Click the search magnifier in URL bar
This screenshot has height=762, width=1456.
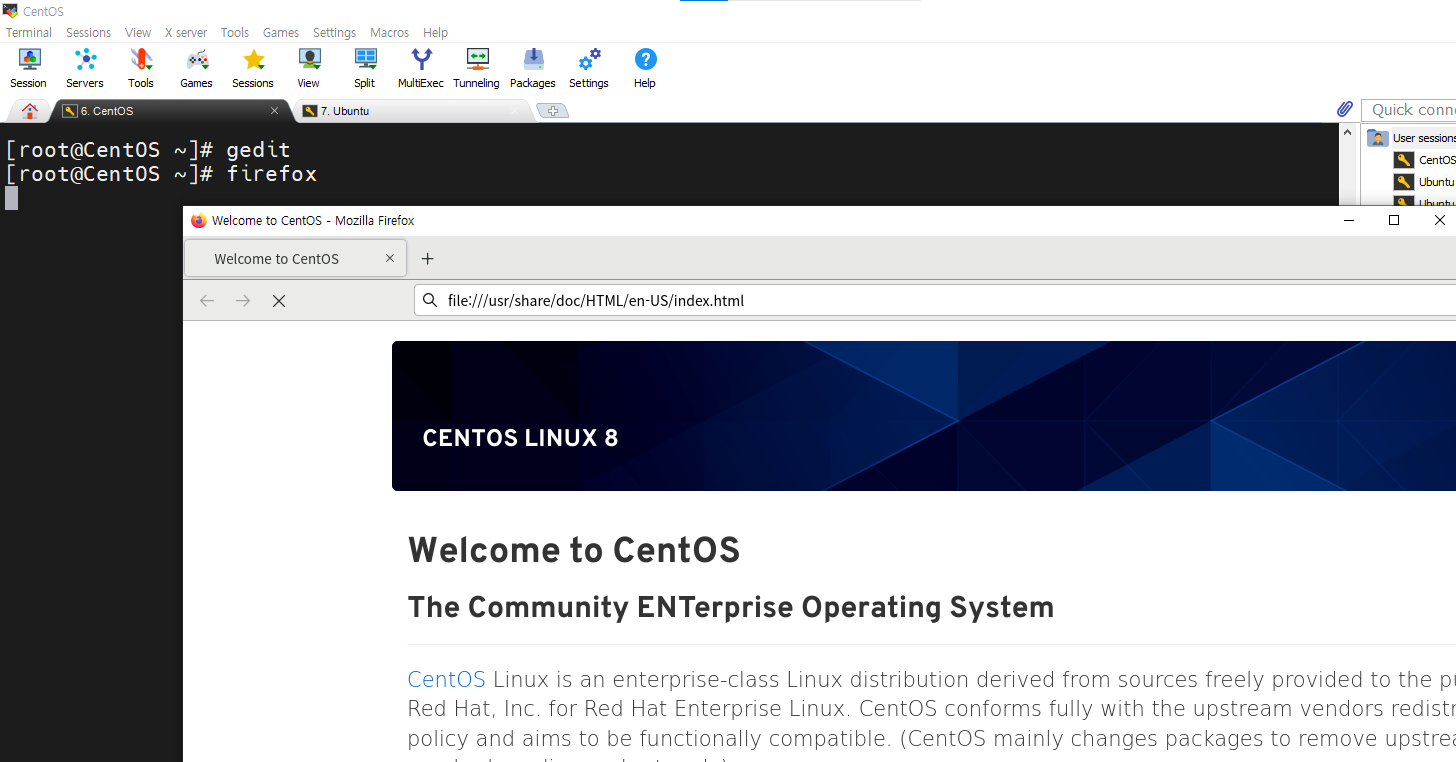coord(430,300)
